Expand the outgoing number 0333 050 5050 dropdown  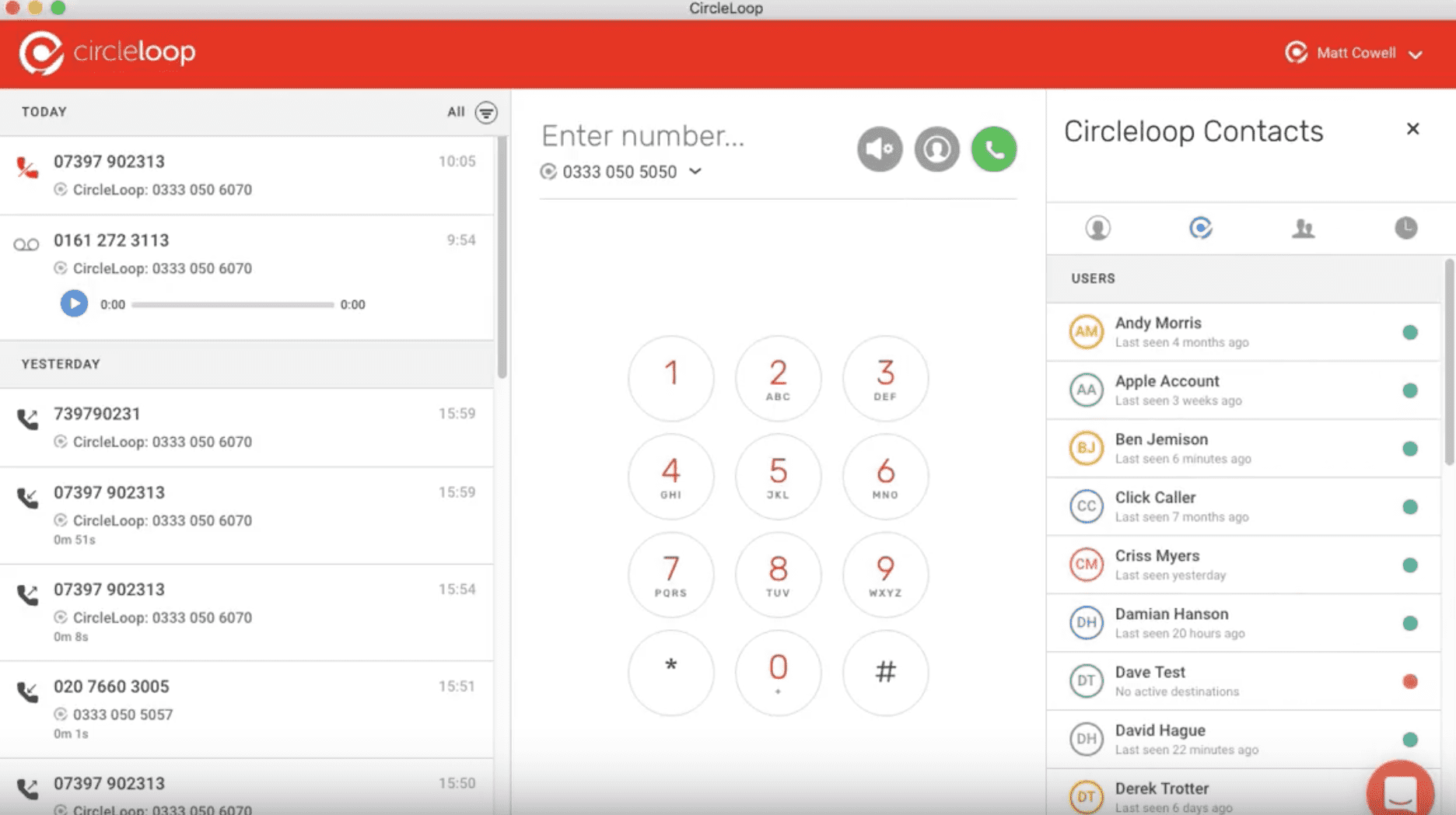[x=695, y=172]
